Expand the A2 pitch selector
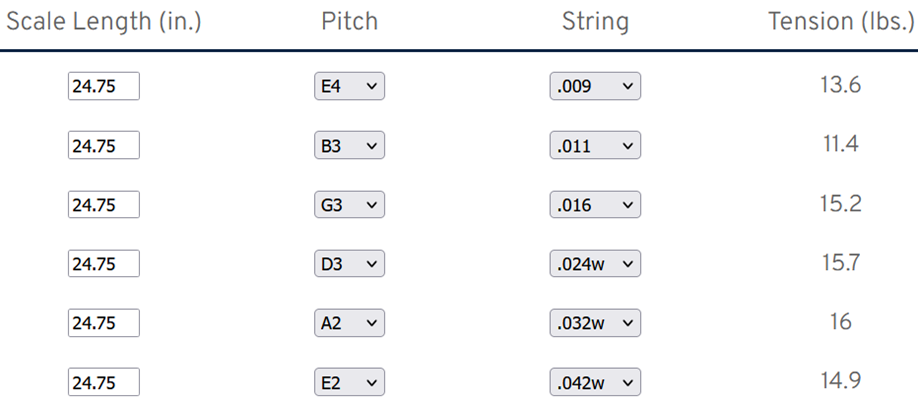This screenshot has width=918, height=403. [349, 323]
